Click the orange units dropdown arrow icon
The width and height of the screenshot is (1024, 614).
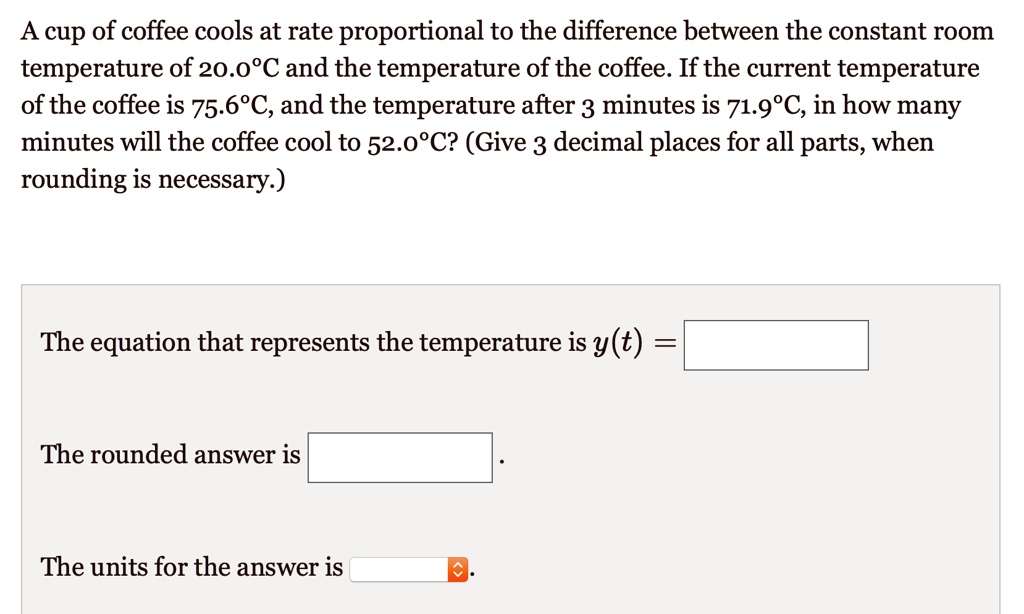458,570
